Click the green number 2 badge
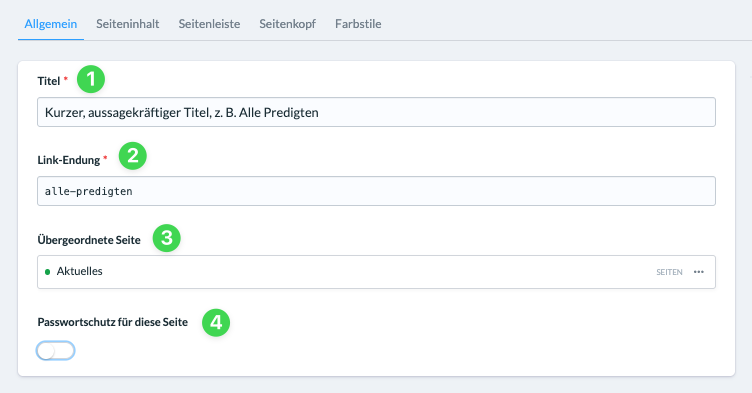The height and width of the screenshot is (393, 752). 132,155
